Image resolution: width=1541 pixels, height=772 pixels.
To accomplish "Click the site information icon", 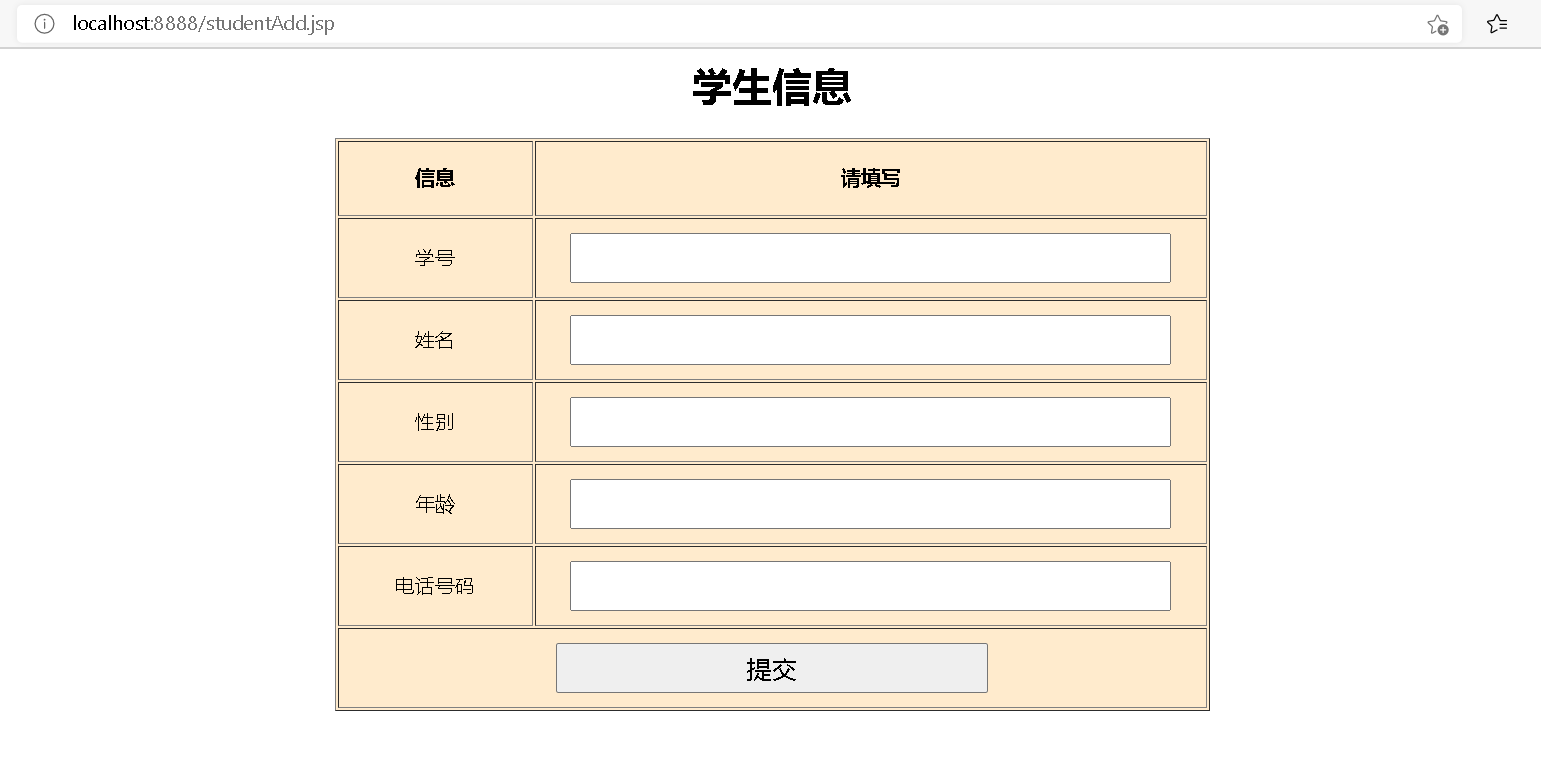I will point(44,23).
